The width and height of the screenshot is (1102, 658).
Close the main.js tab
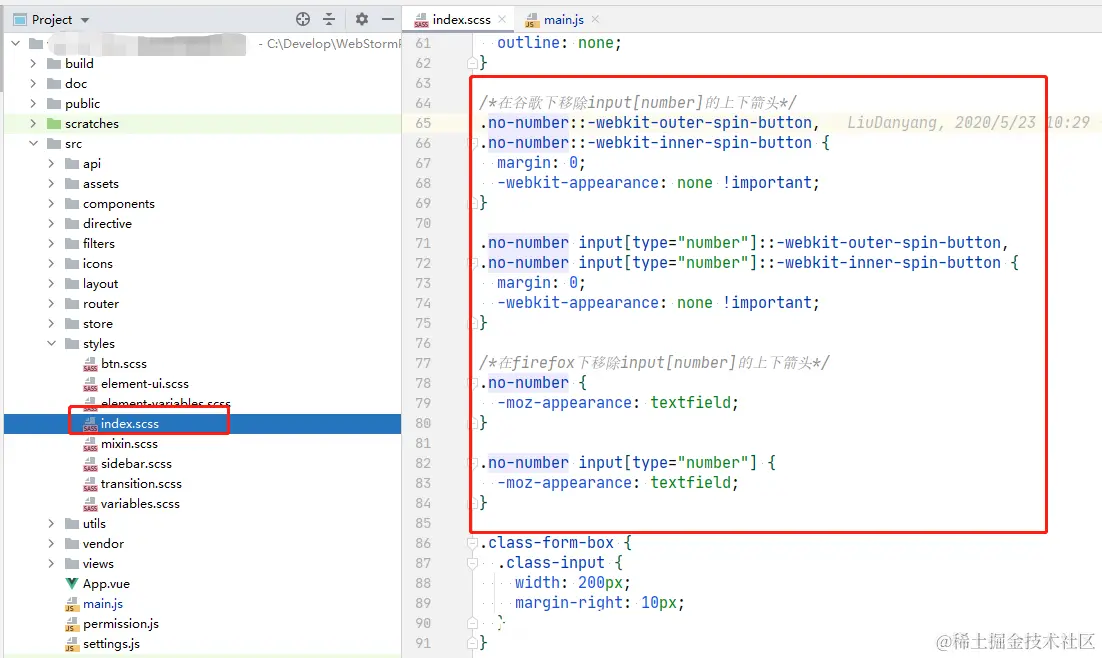click(595, 19)
